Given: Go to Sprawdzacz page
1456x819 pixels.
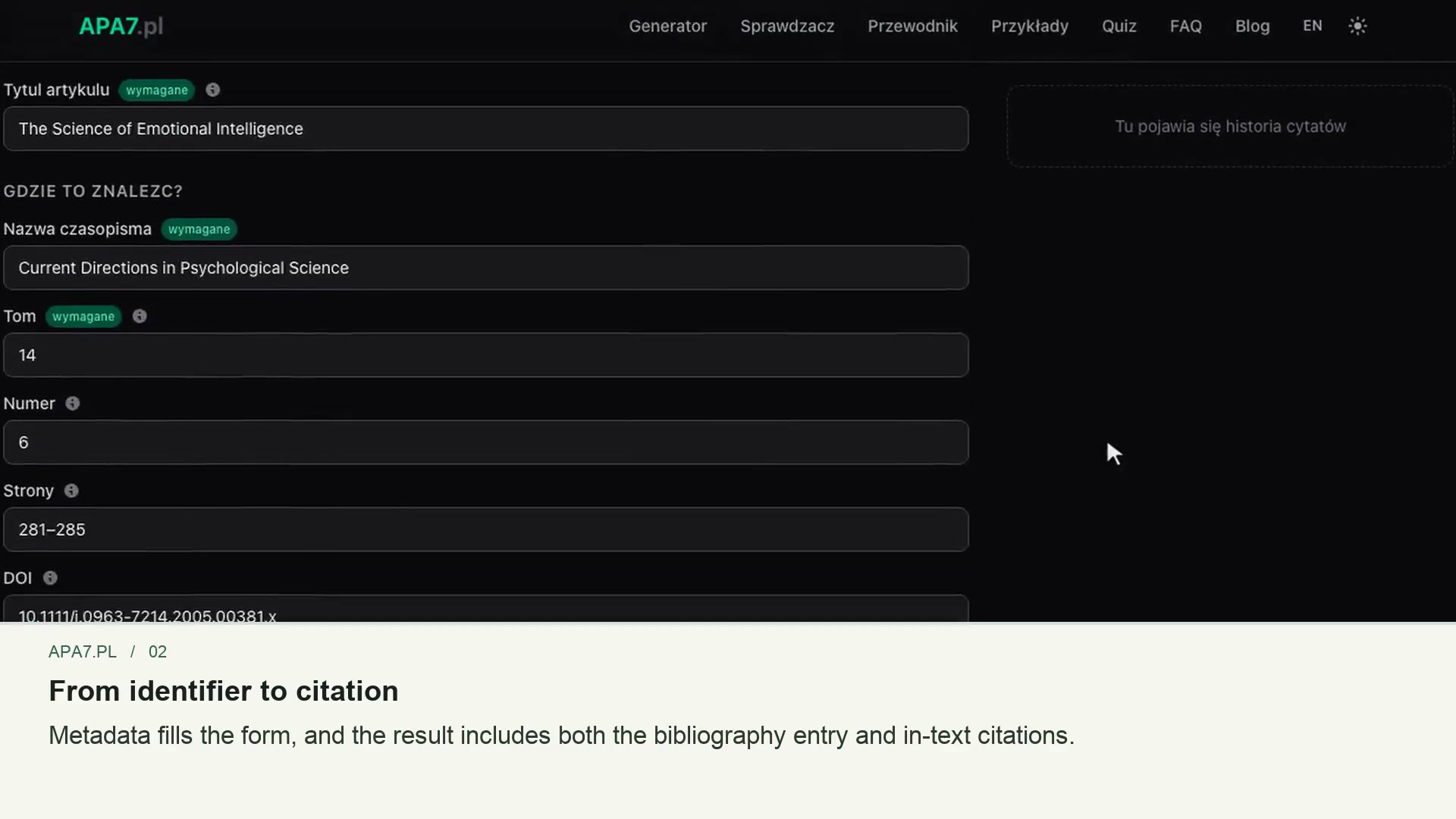Looking at the screenshot, I should (787, 26).
